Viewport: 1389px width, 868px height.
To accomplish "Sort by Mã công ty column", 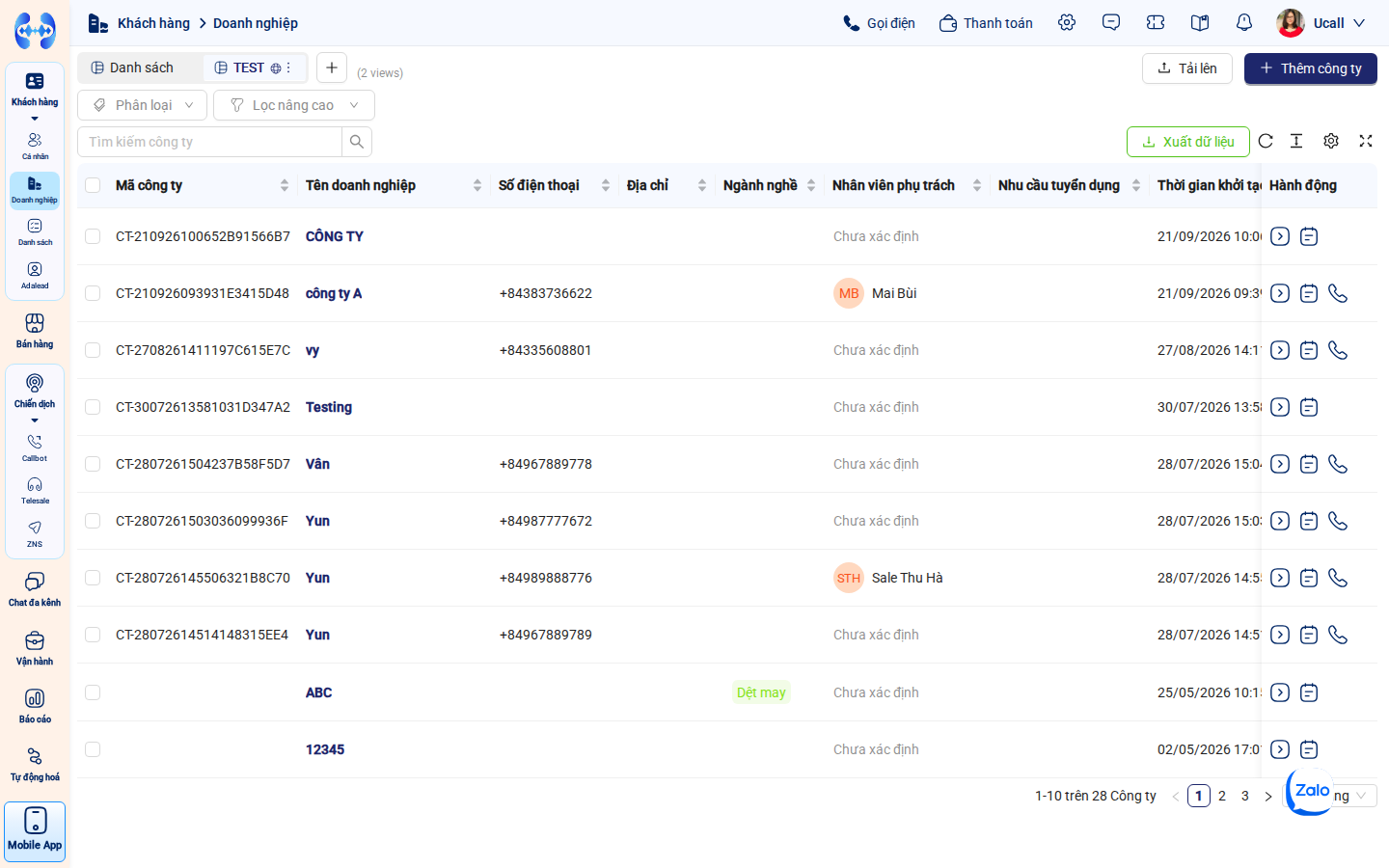I will [x=285, y=185].
